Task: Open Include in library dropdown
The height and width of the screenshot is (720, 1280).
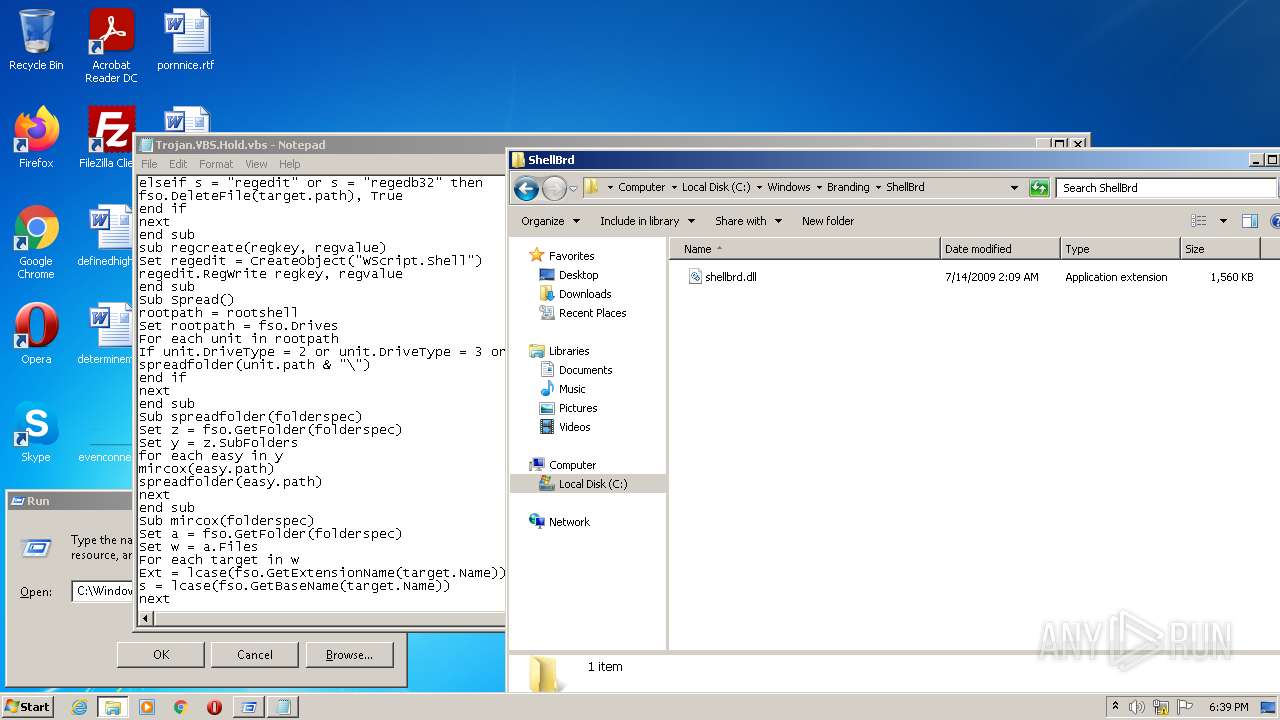Action: coord(646,221)
